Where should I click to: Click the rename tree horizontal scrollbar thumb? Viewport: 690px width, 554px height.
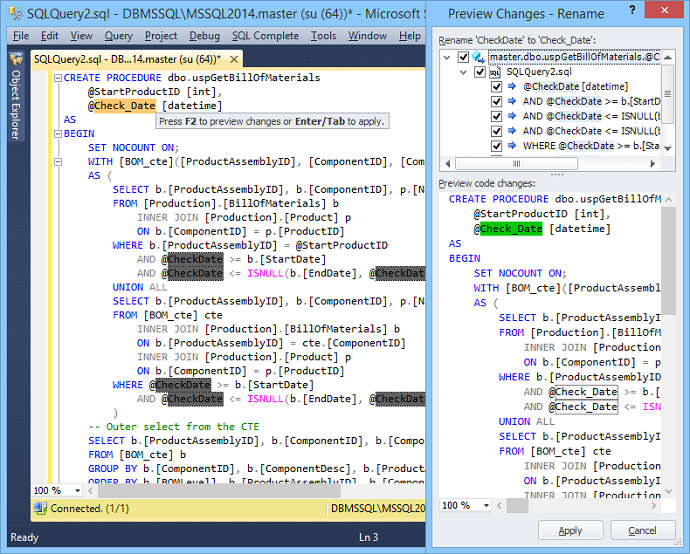point(517,164)
